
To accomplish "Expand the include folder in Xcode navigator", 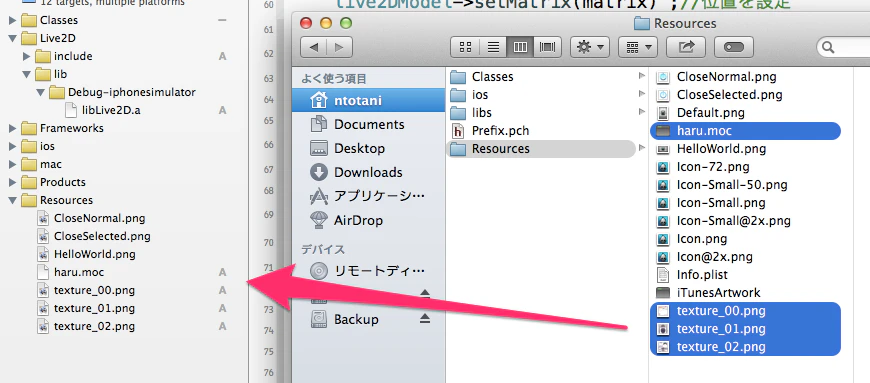I will click(26, 56).
